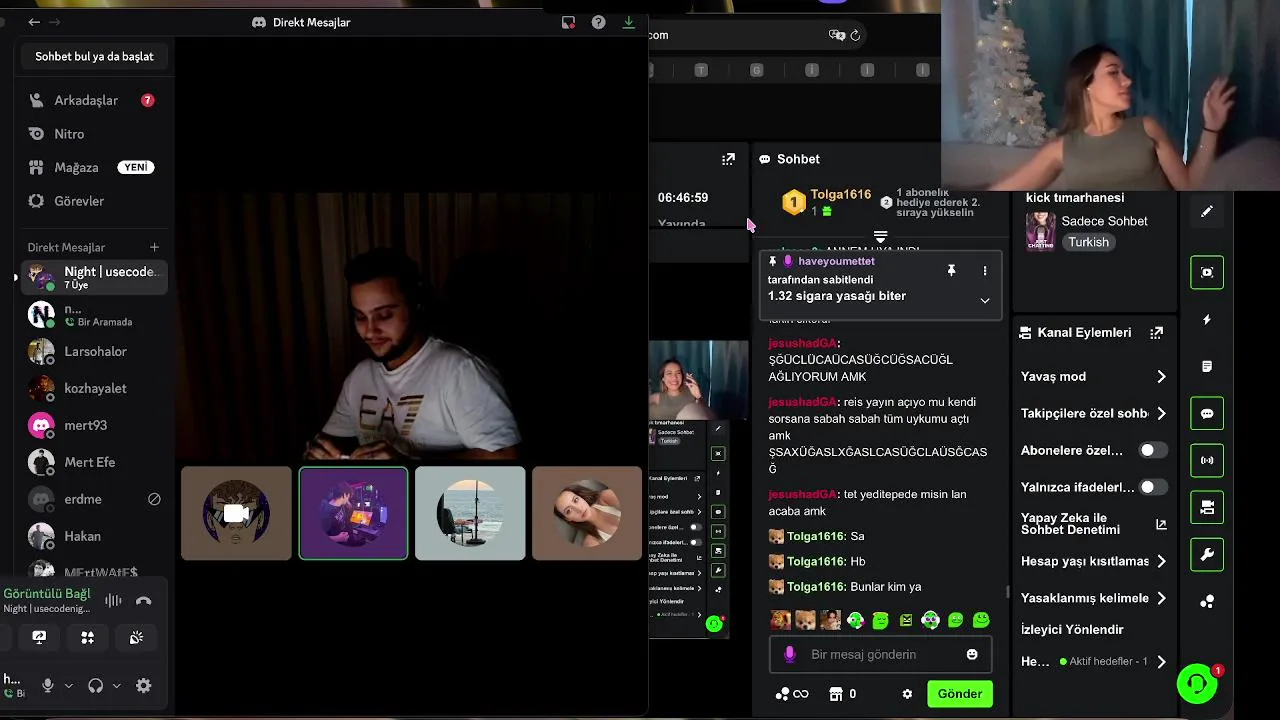Toggle the camera stream panel icon

pos(1207,507)
